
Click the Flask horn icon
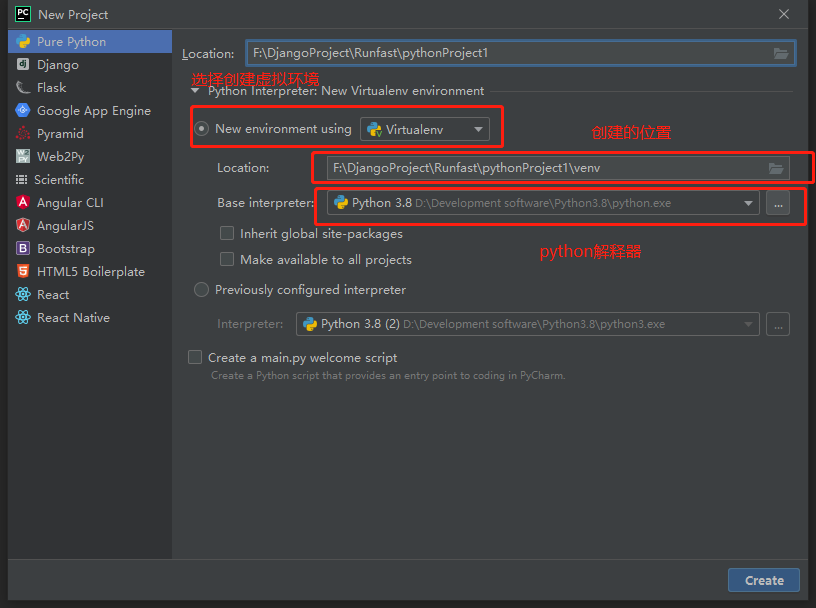pos(23,87)
